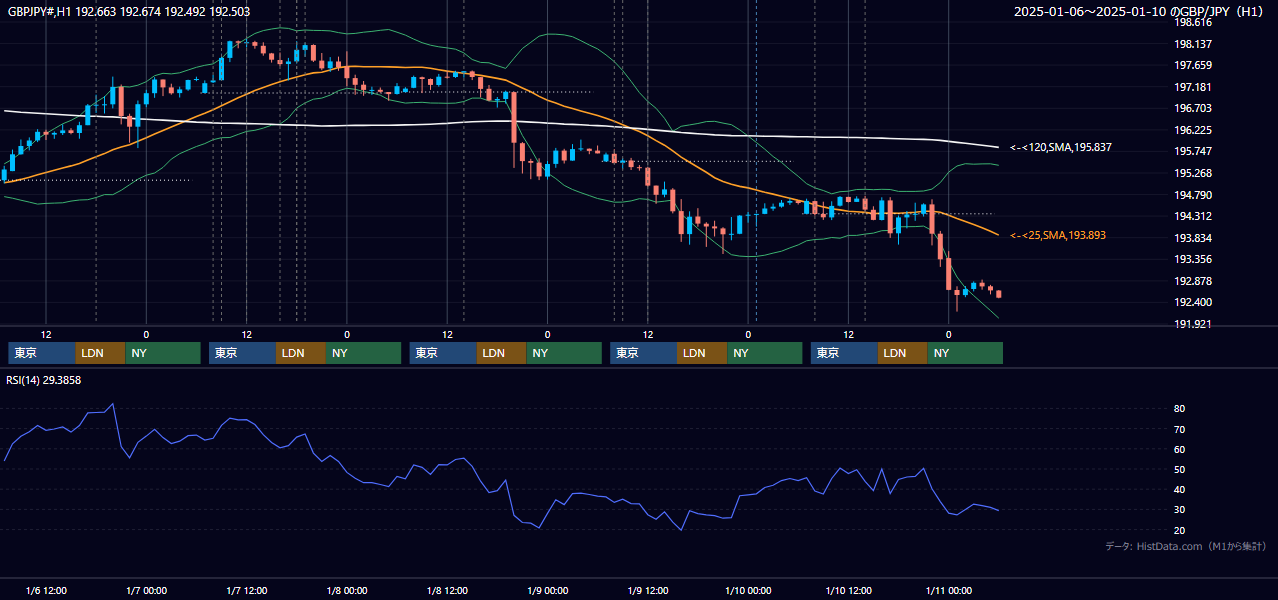Click the 1/9 00:00 time axis label
Viewport: 1278px width, 600px height.
pos(547,591)
